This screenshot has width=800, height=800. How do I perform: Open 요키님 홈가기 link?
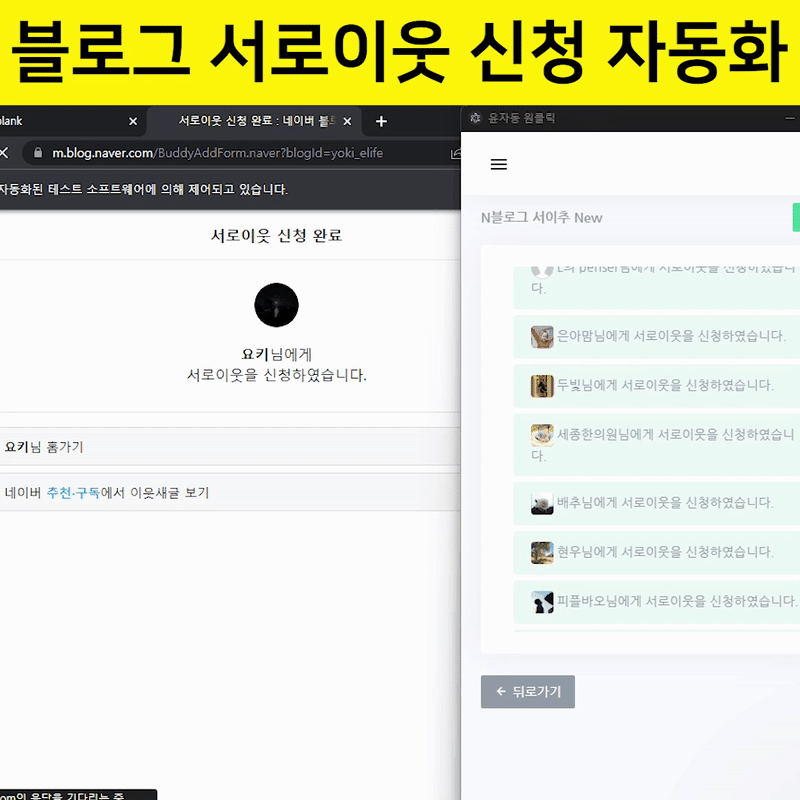coord(44,447)
